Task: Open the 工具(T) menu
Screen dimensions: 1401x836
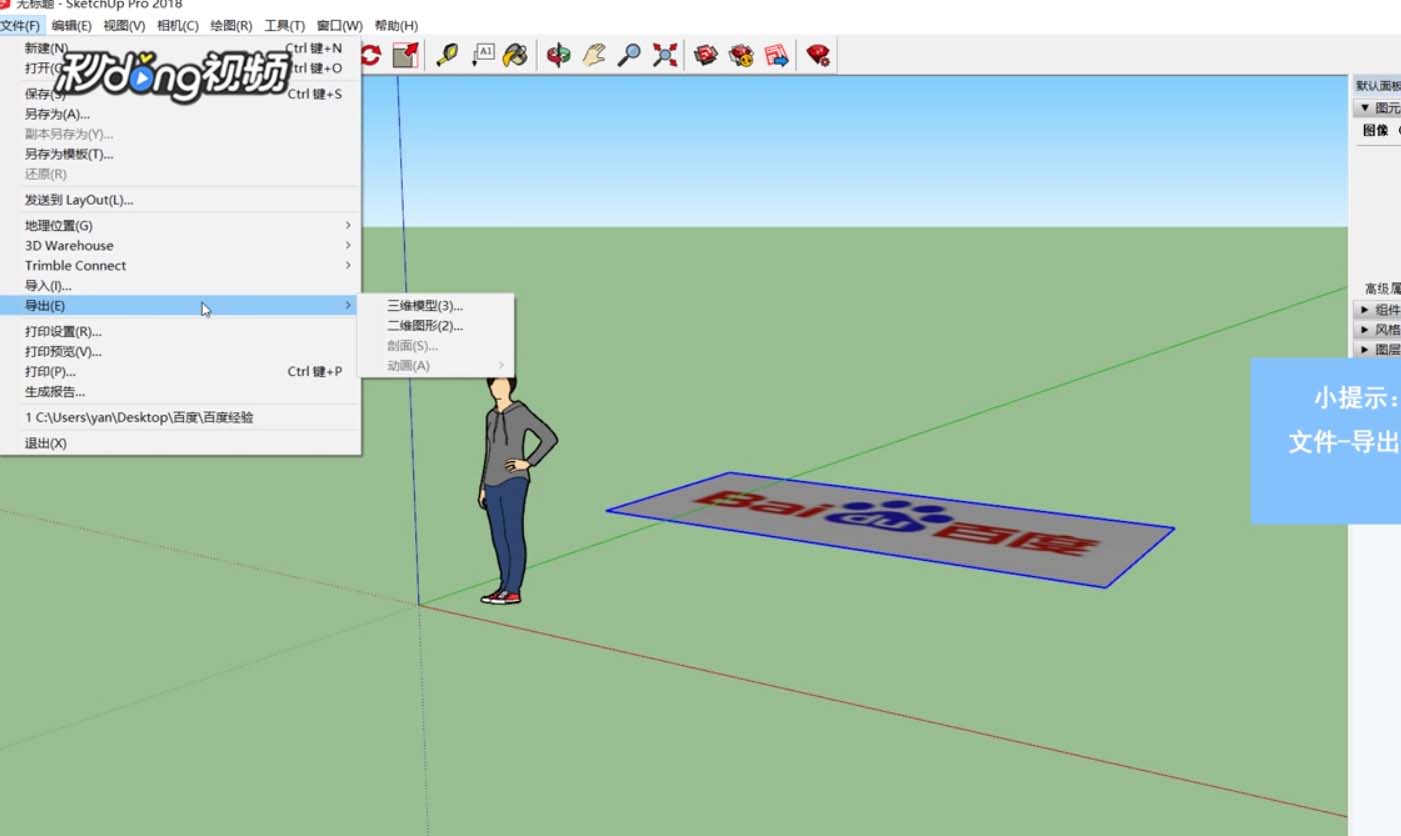Action: [x=285, y=25]
